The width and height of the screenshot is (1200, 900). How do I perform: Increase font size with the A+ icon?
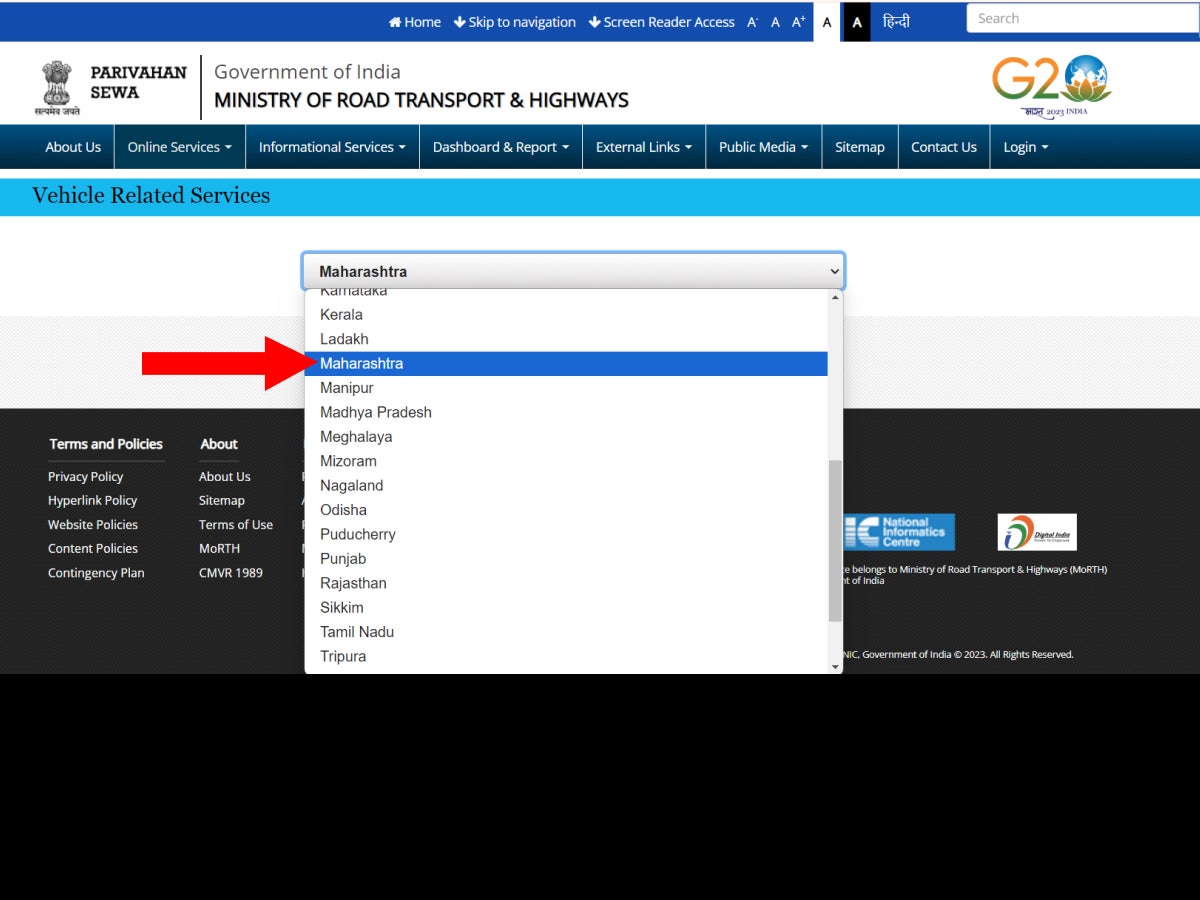(797, 21)
